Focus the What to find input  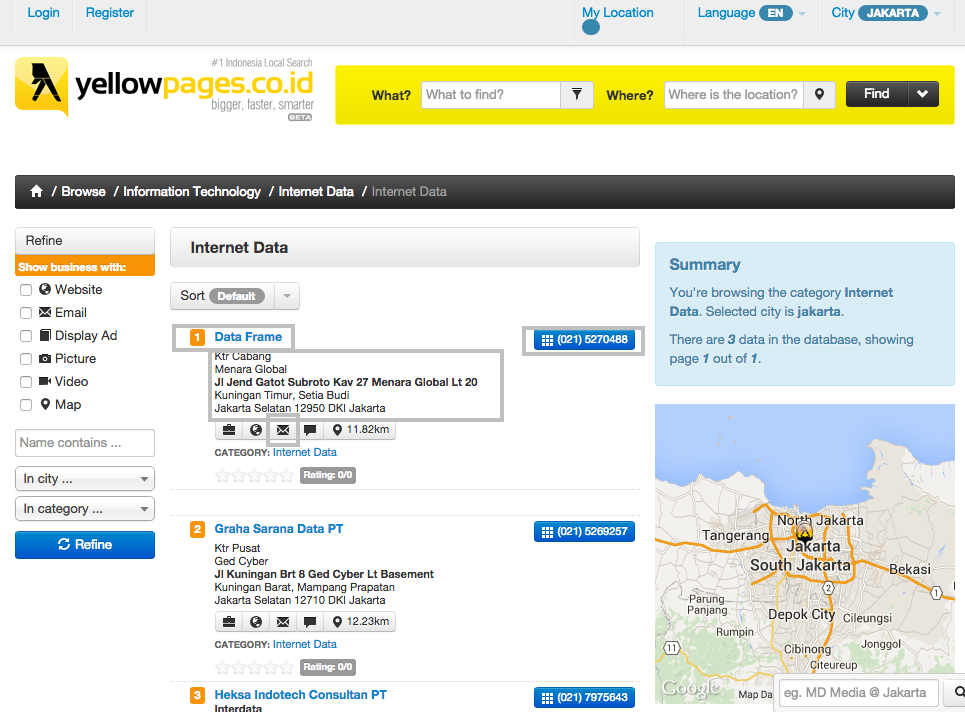coord(491,95)
